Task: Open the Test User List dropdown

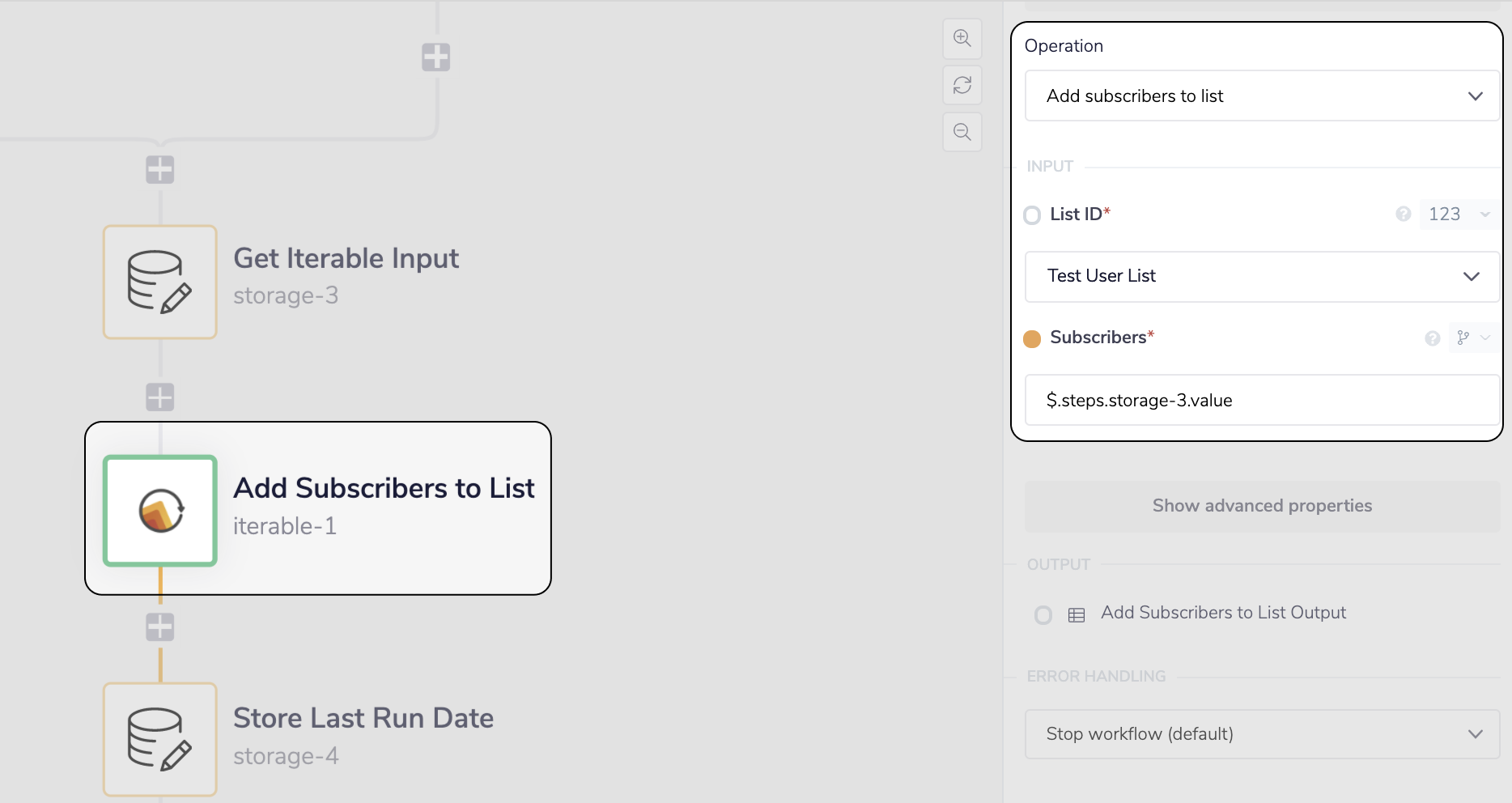Action: pyautogui.click(x=1261, y=276)
